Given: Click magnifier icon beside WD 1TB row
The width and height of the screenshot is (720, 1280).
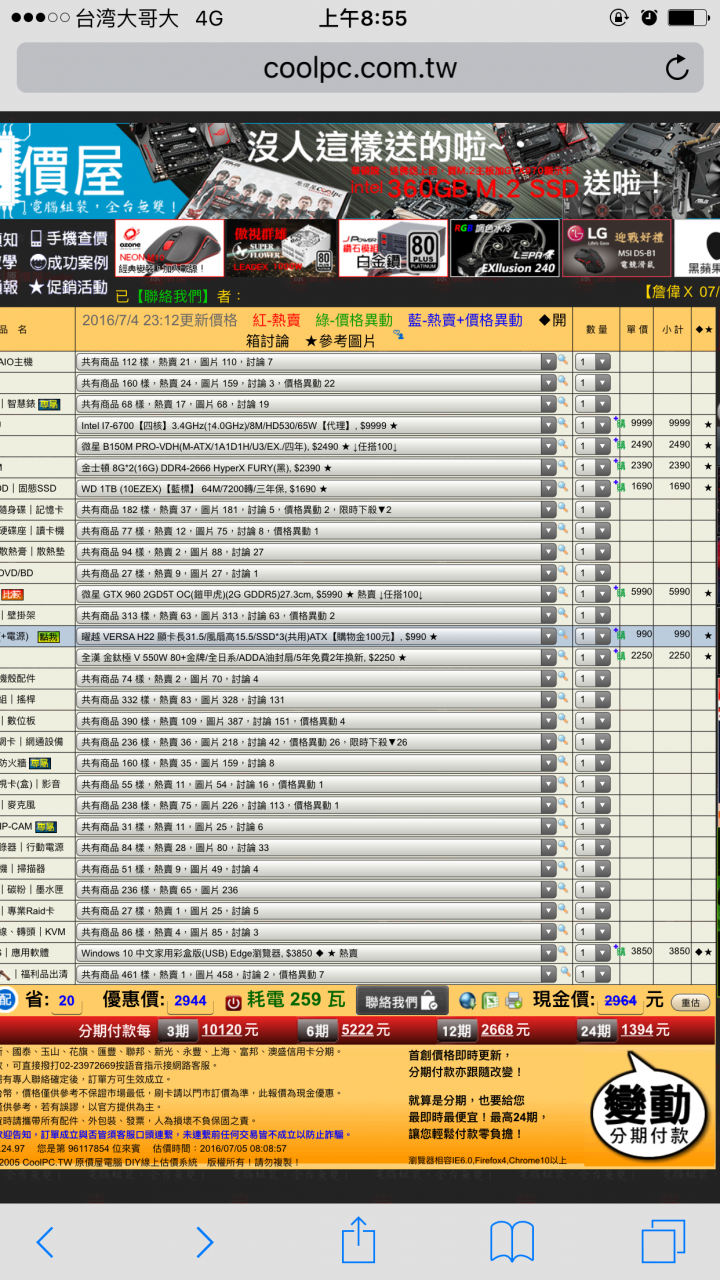Looking at the screenshot, I should coord(563,488).
